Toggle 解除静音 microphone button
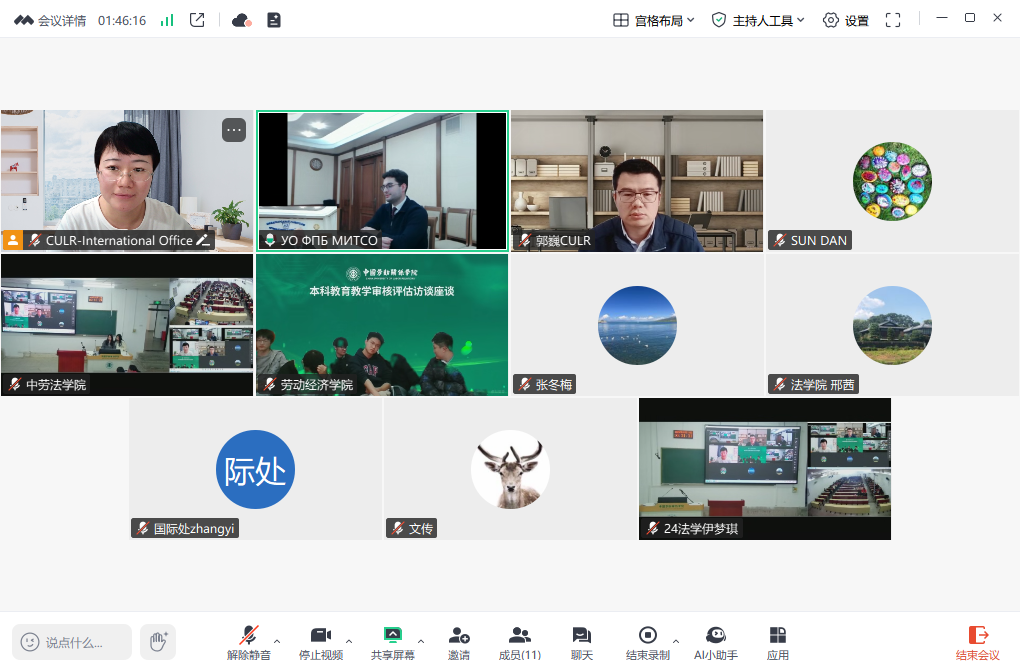 coord(248,642)
